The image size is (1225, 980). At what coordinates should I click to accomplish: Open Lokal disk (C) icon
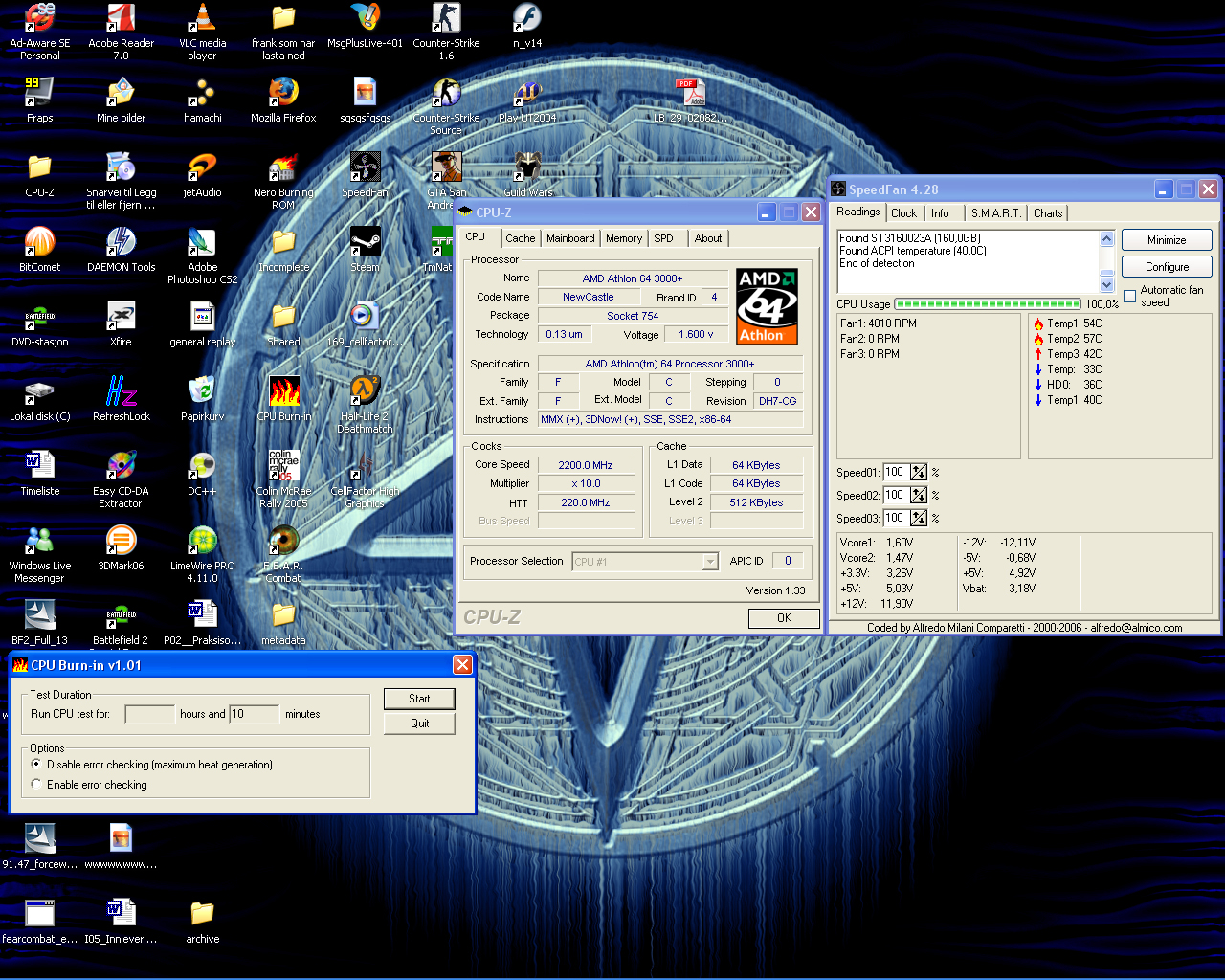39,399
